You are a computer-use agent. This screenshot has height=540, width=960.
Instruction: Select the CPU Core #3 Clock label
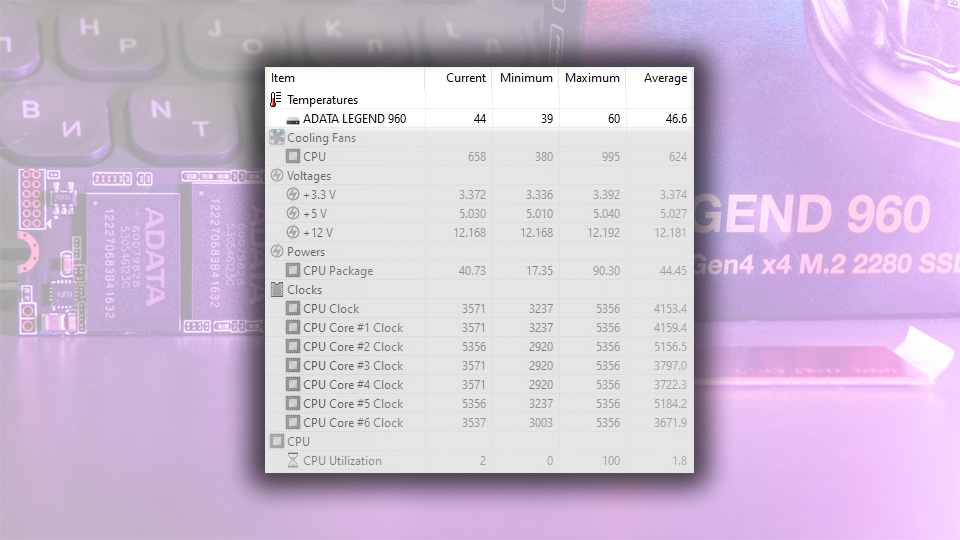coord(353,366)
